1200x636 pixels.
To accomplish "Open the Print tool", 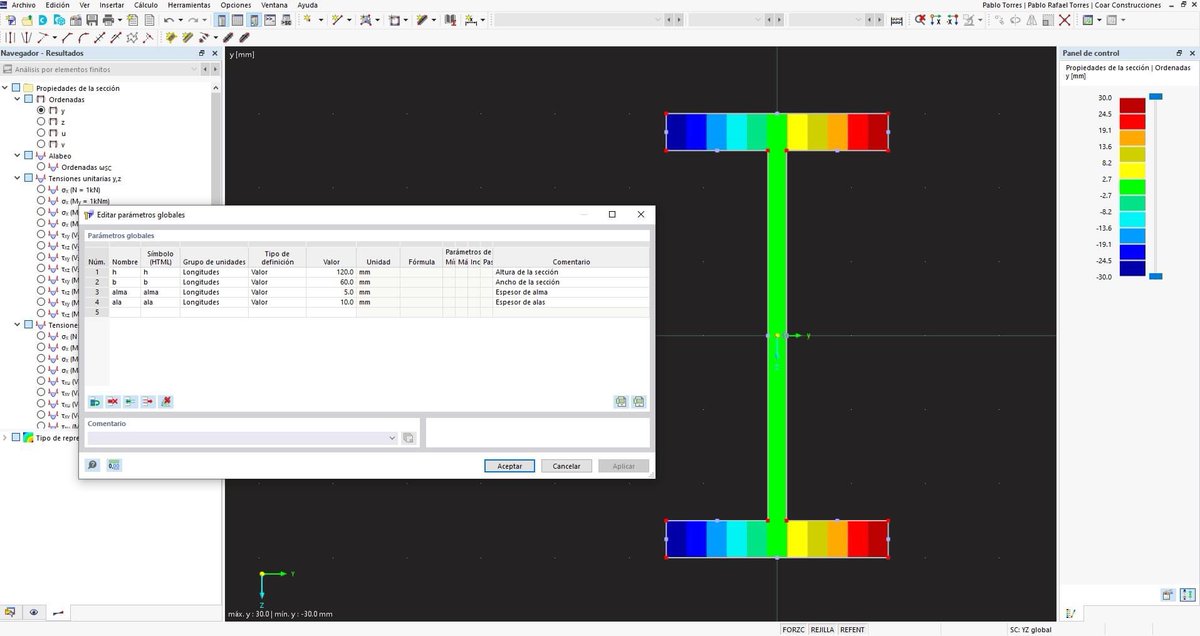I will pyautogui.click(x=108, y=18).
